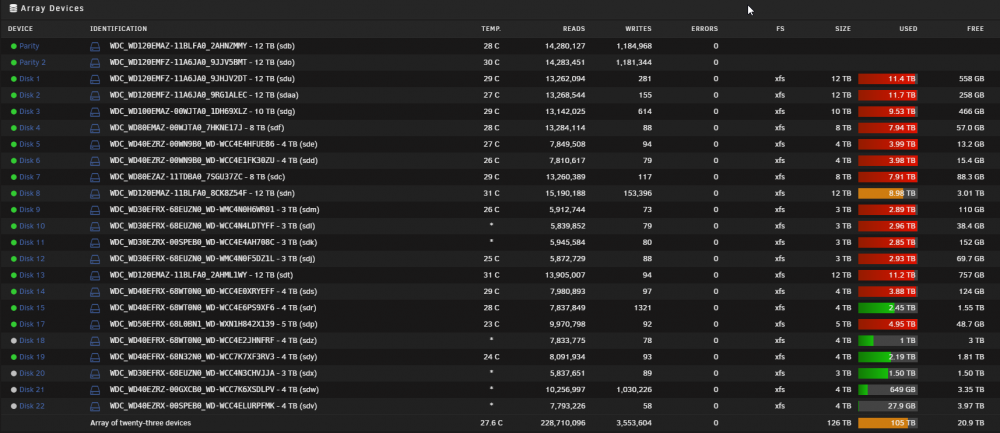Click the drive icon for Disk 21
1000x433 pixels.
click(95, 390)
